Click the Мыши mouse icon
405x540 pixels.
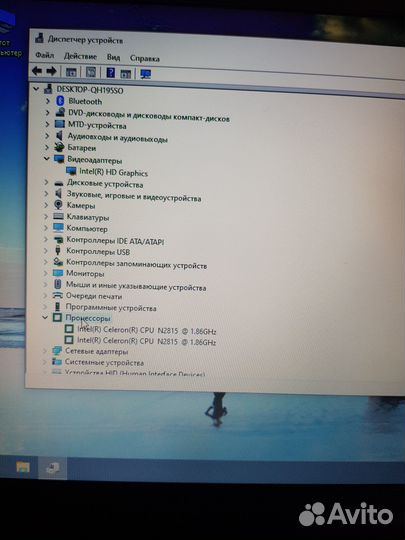(x=58, y=284)
